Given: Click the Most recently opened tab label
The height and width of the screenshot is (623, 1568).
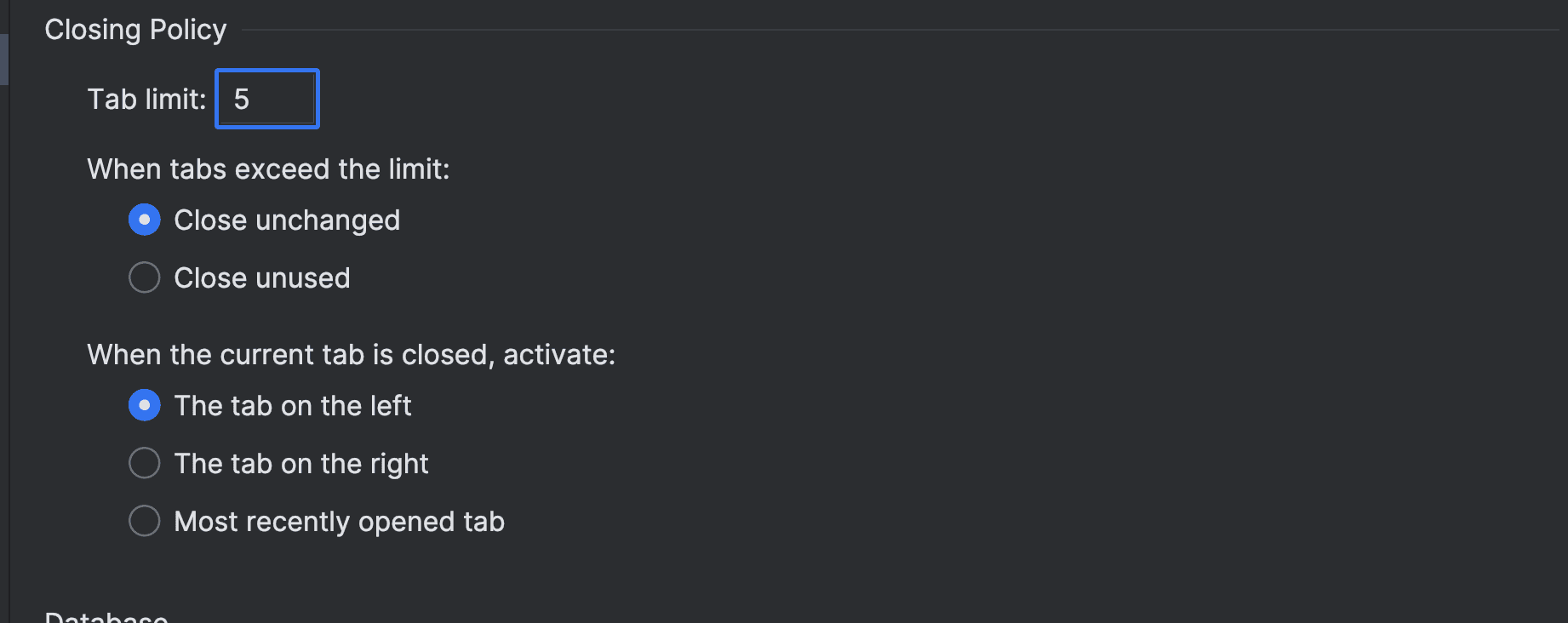Looking at the screenshot, I should 339,522.
